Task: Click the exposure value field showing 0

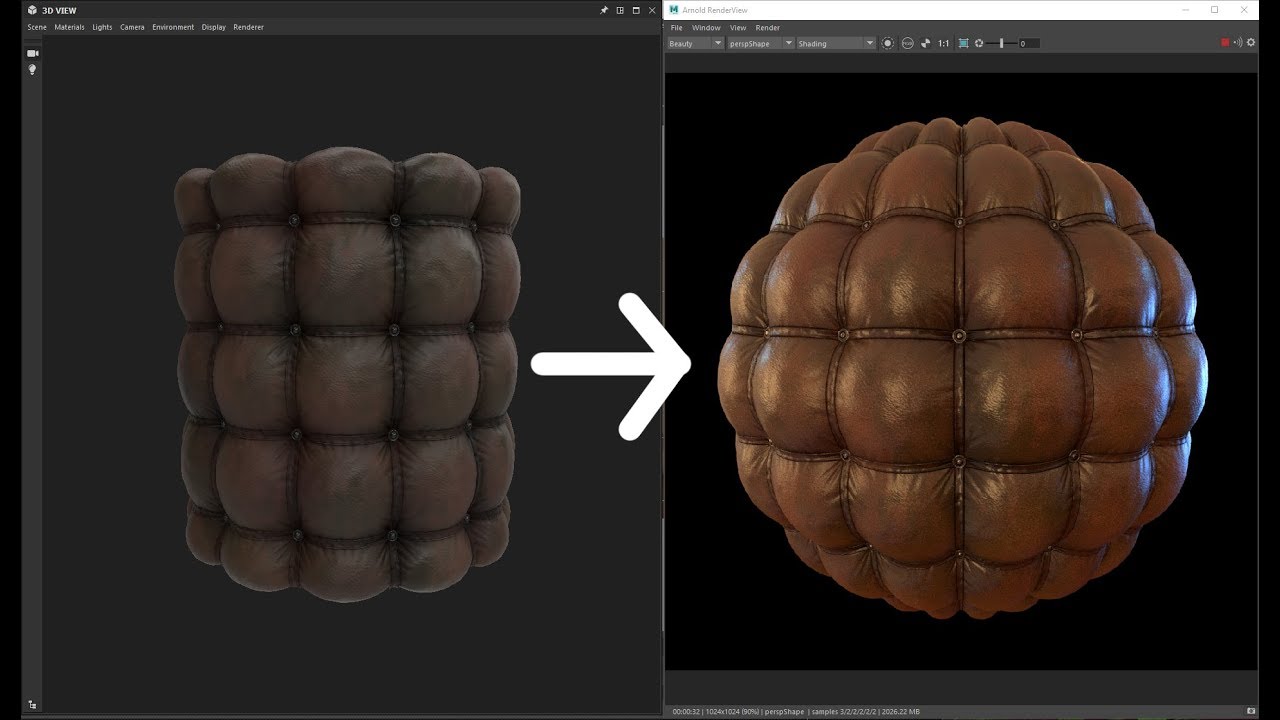Action: tap(1029, 43)
